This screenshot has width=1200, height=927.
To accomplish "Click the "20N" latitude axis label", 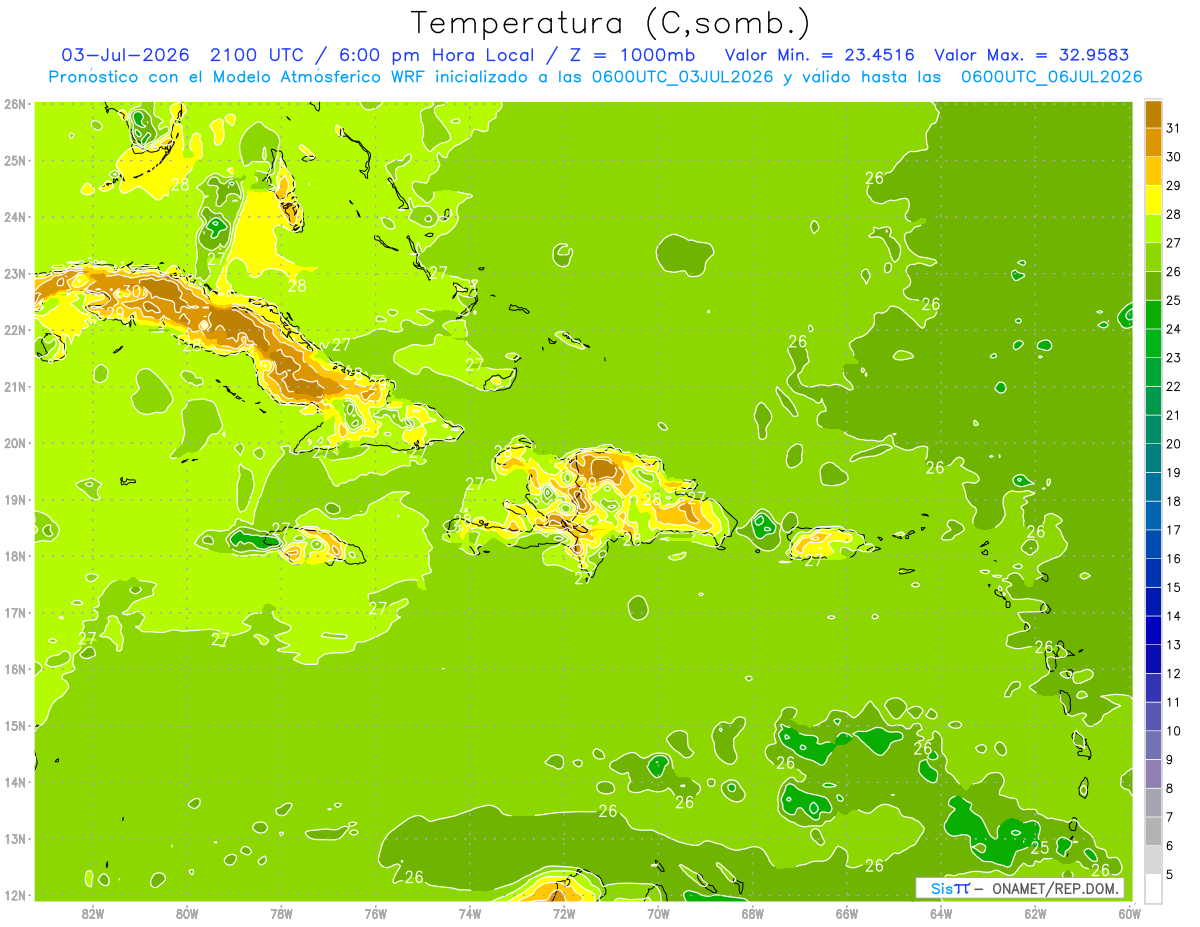I will tap(14, 443).
